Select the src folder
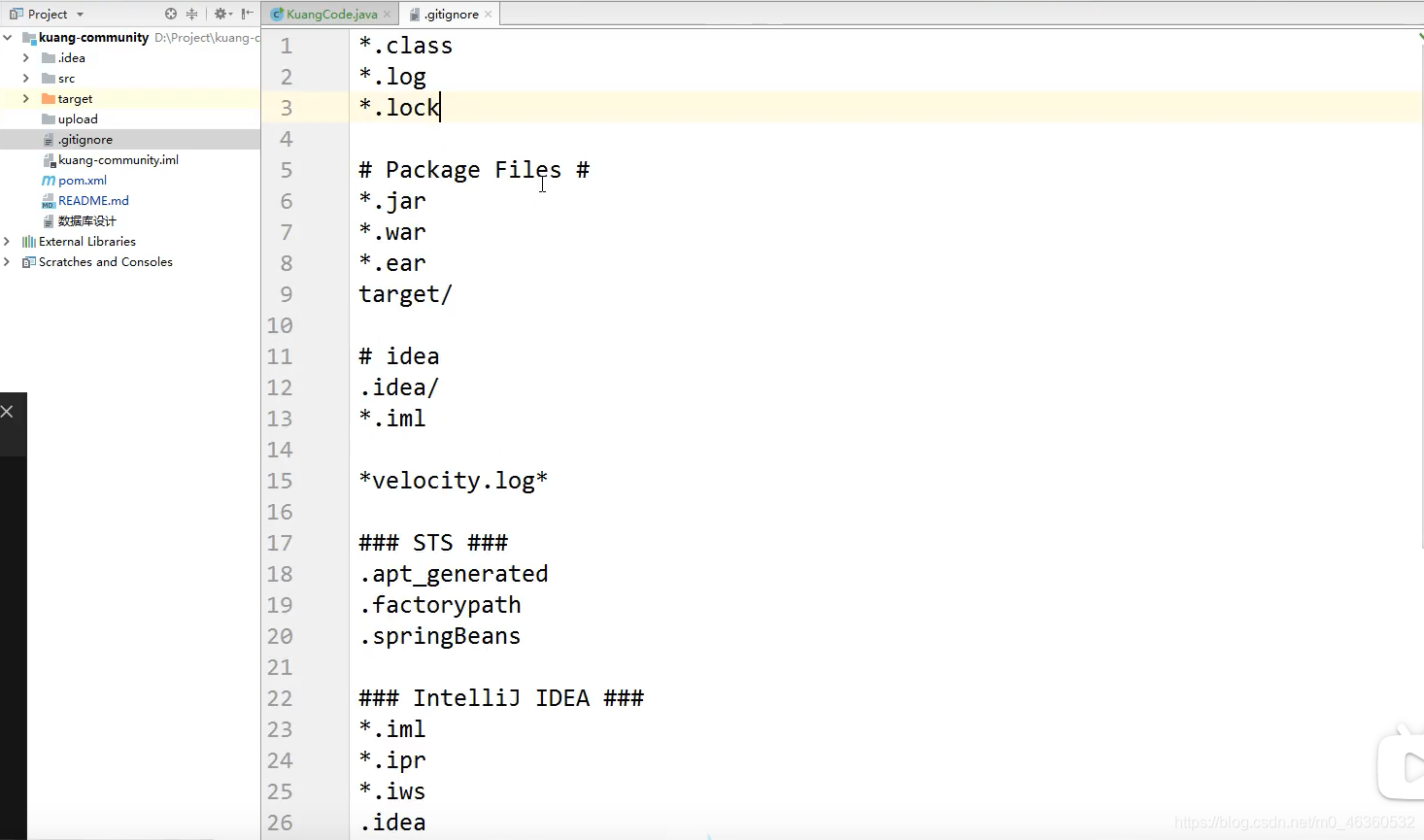Screen dimensions: 1424x840 [66, 79]
